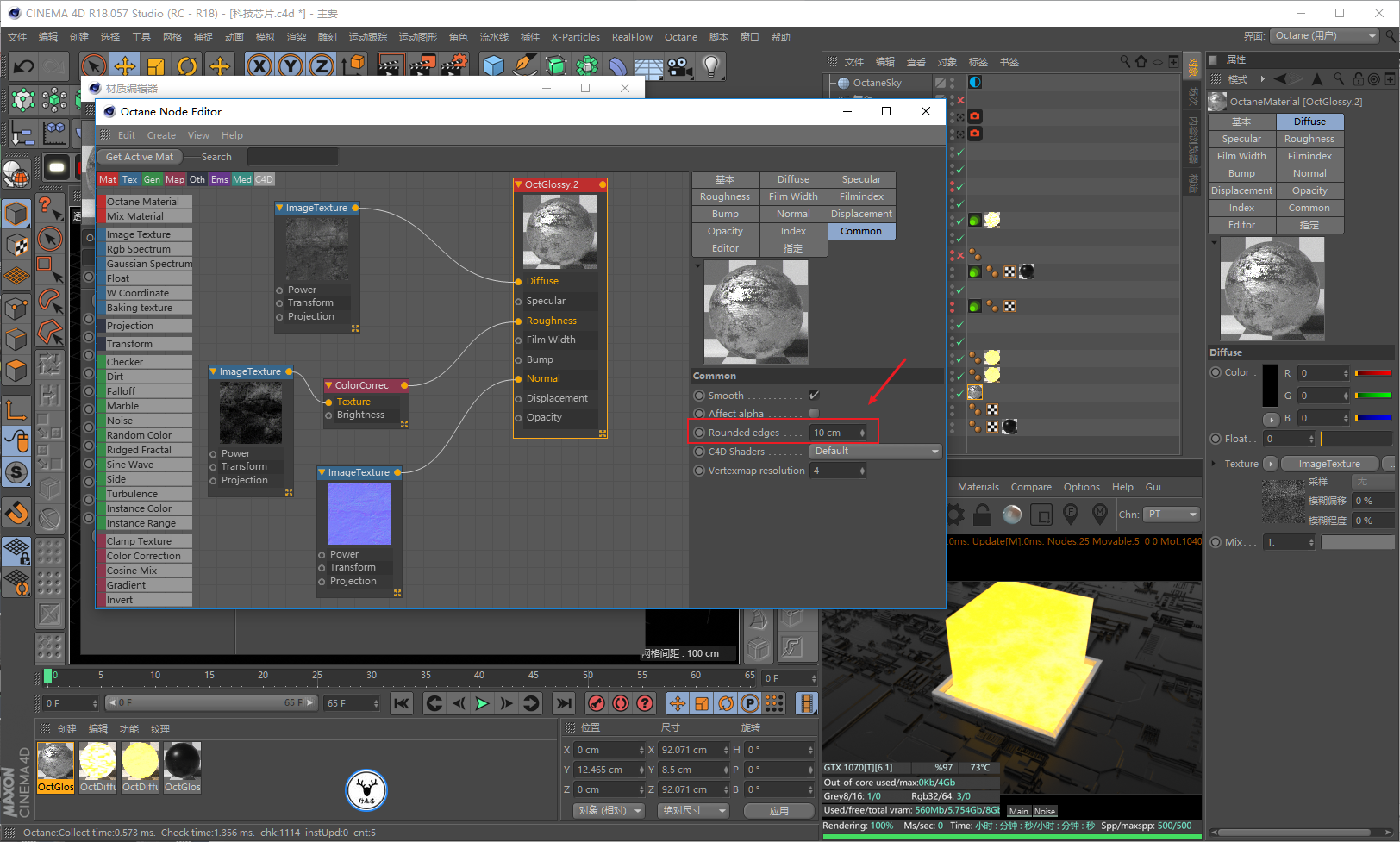Toggle the Smooth animation radio dot
The image size is (1400, 842).
point(699,396)
